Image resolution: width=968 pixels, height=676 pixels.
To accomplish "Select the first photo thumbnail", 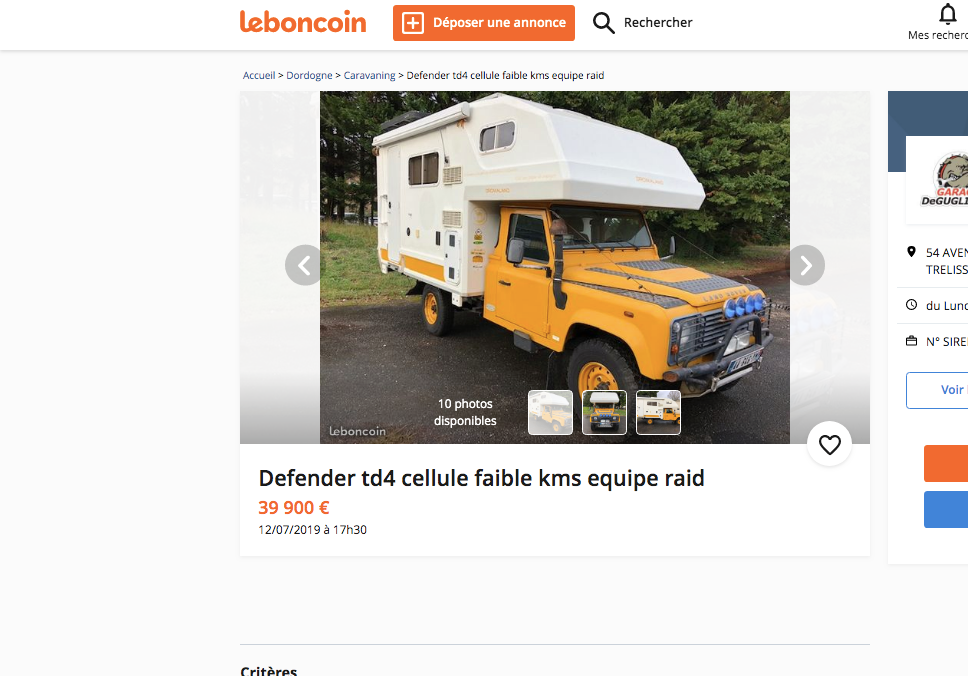I will click(550, 412).
